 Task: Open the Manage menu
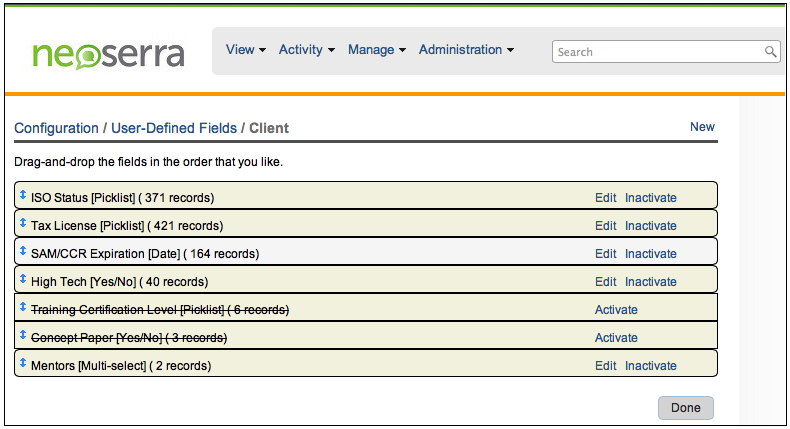click(376, 50)
